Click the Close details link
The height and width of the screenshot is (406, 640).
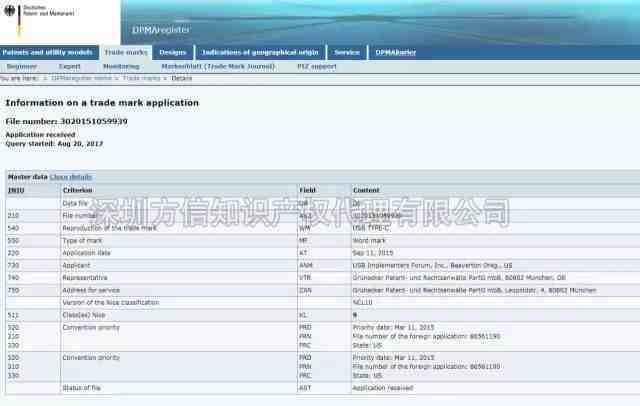point(71,177)
